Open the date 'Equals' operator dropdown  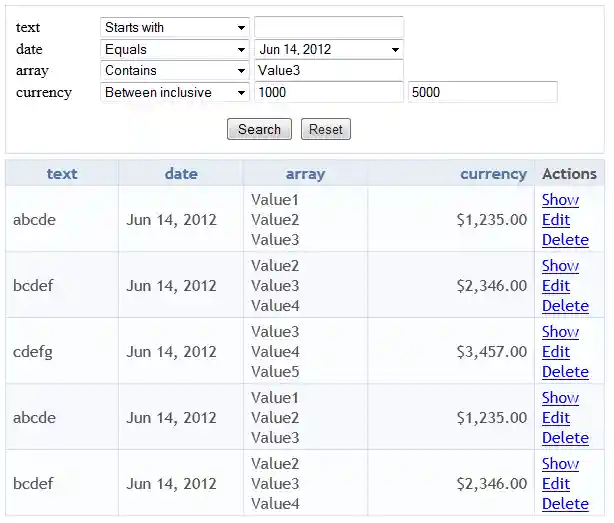[x=175, y=49]
